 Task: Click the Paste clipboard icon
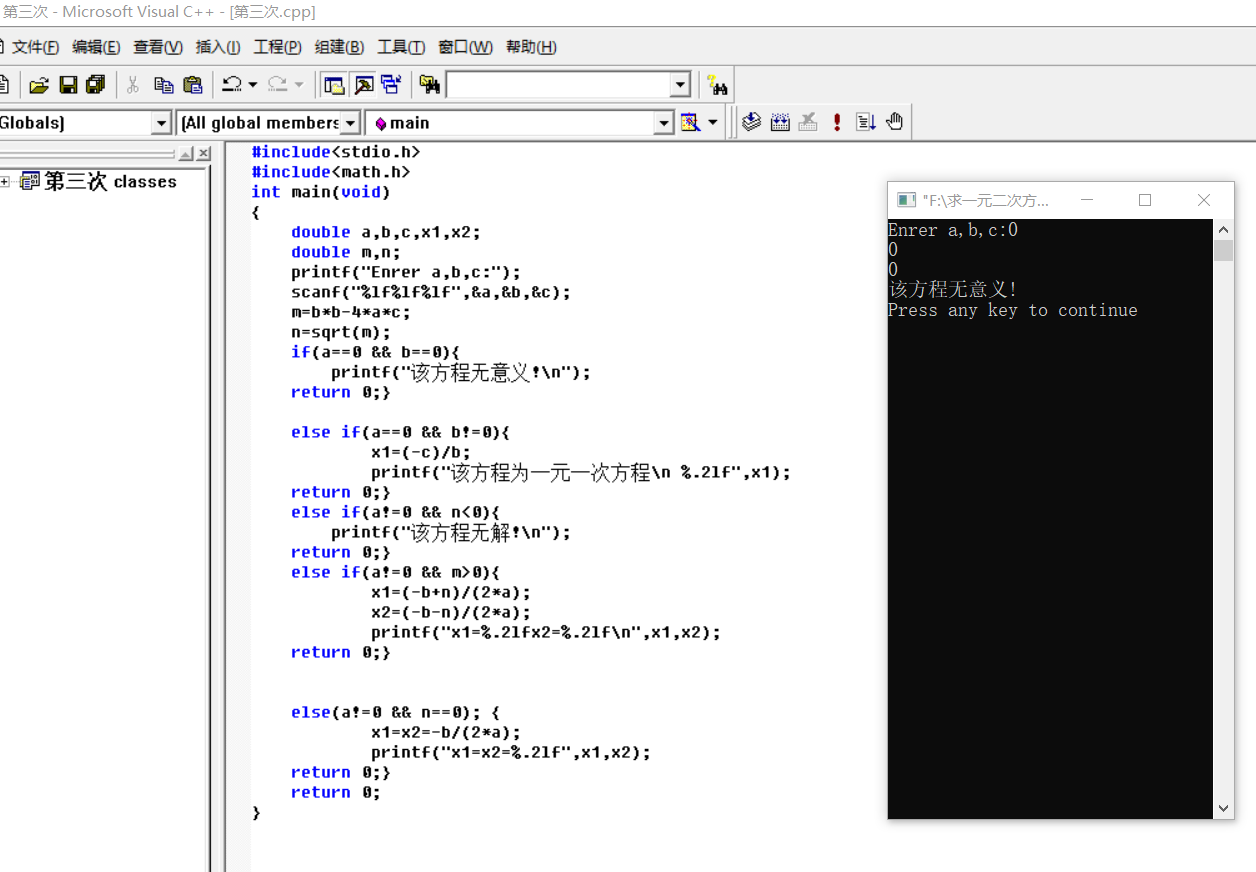(x=193, y=85)
